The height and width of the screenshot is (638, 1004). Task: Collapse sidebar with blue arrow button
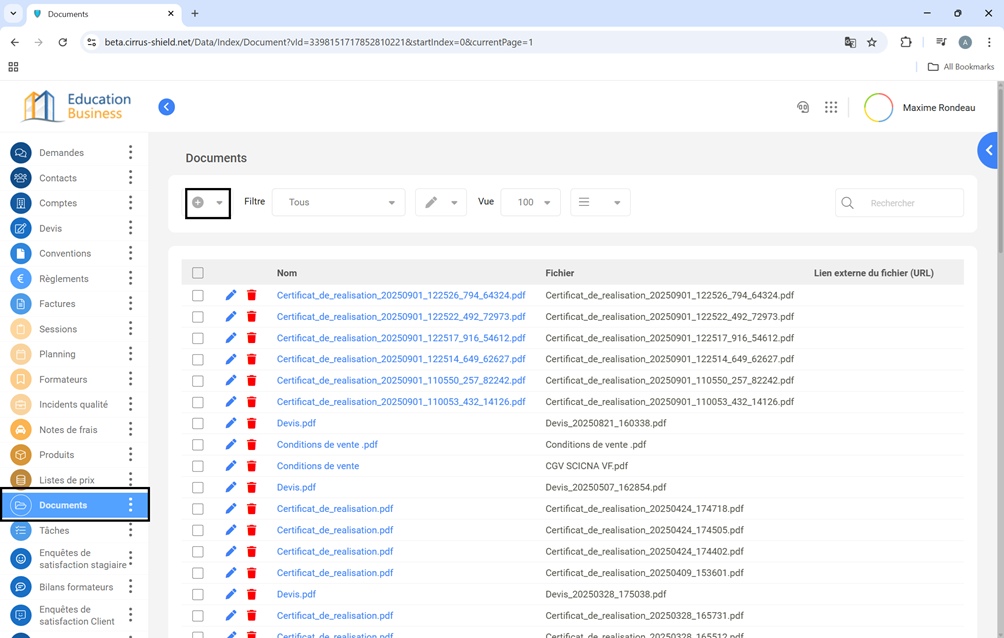(167, 107)
